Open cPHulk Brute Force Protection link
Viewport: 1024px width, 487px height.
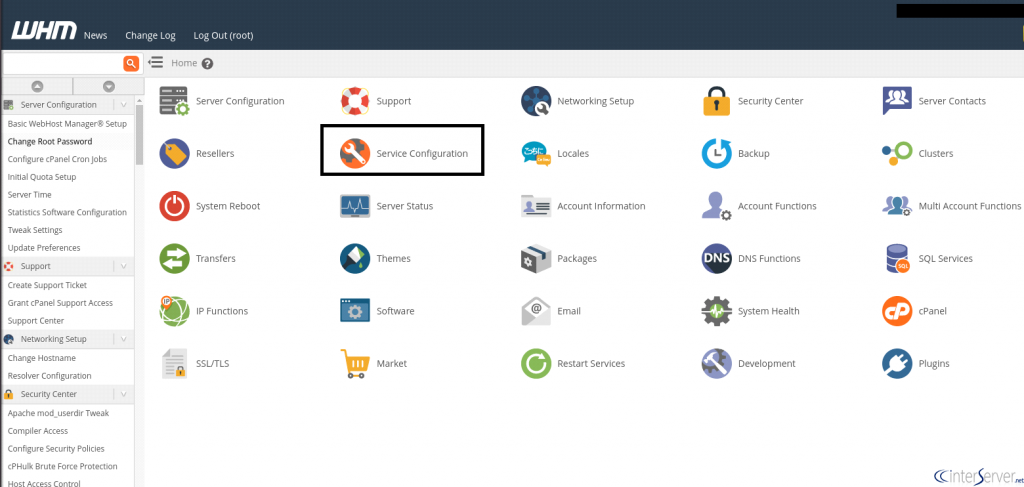click(63, 466)
